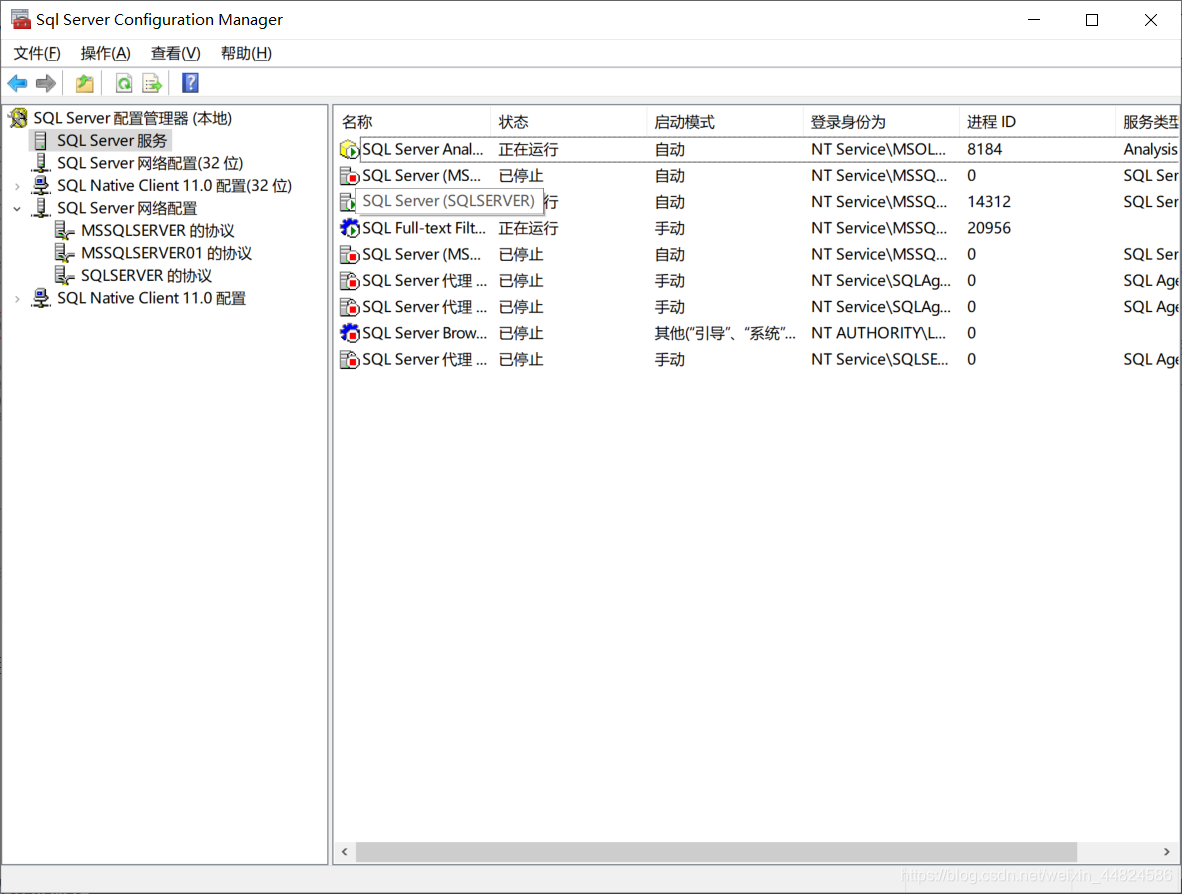
Task: Expand SQL Native Client 11.0 配置(32 位) node
Action: tap(17, 185)
